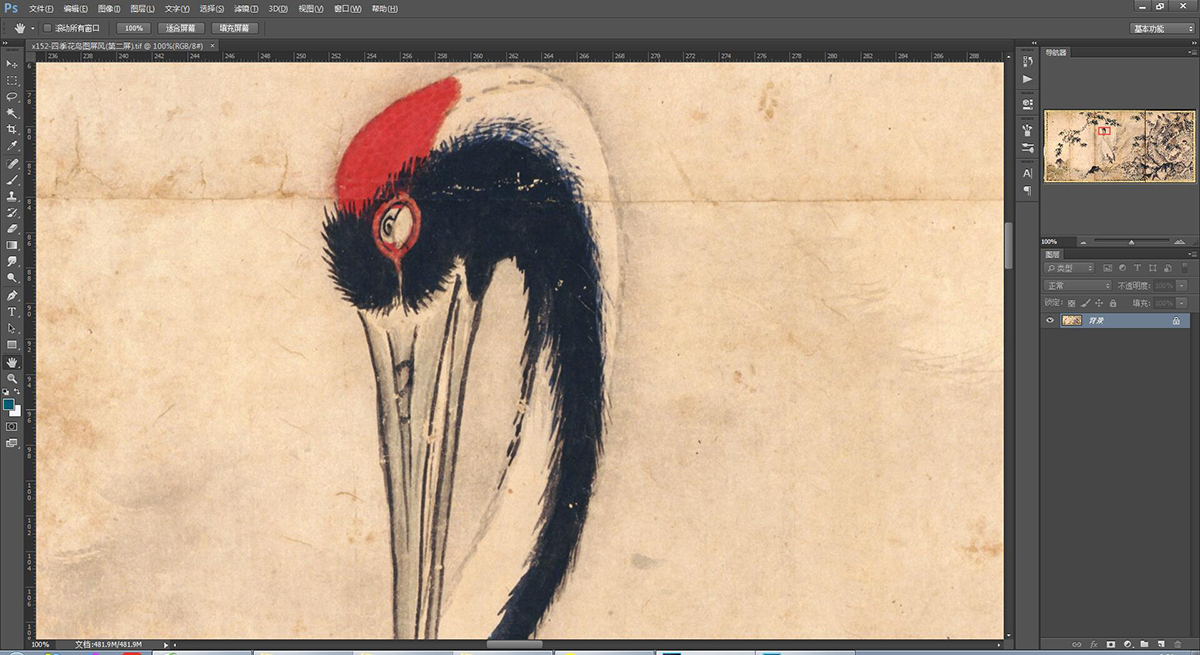The image size is (1200, 655).
Task: Toggle smart object layer filter
Action: (1167, 268)
